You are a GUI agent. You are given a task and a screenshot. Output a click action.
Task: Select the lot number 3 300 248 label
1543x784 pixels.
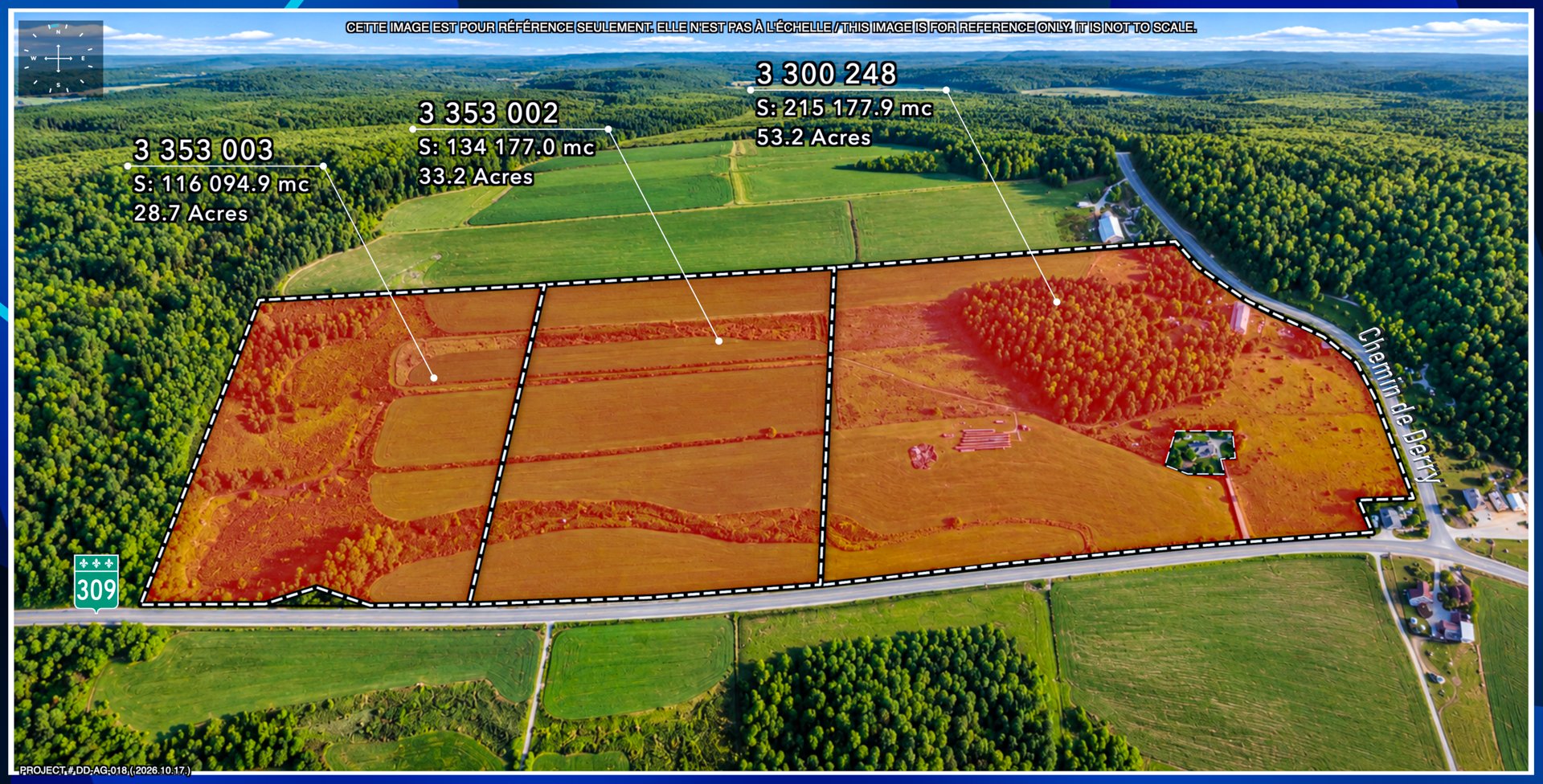(826, 74)
